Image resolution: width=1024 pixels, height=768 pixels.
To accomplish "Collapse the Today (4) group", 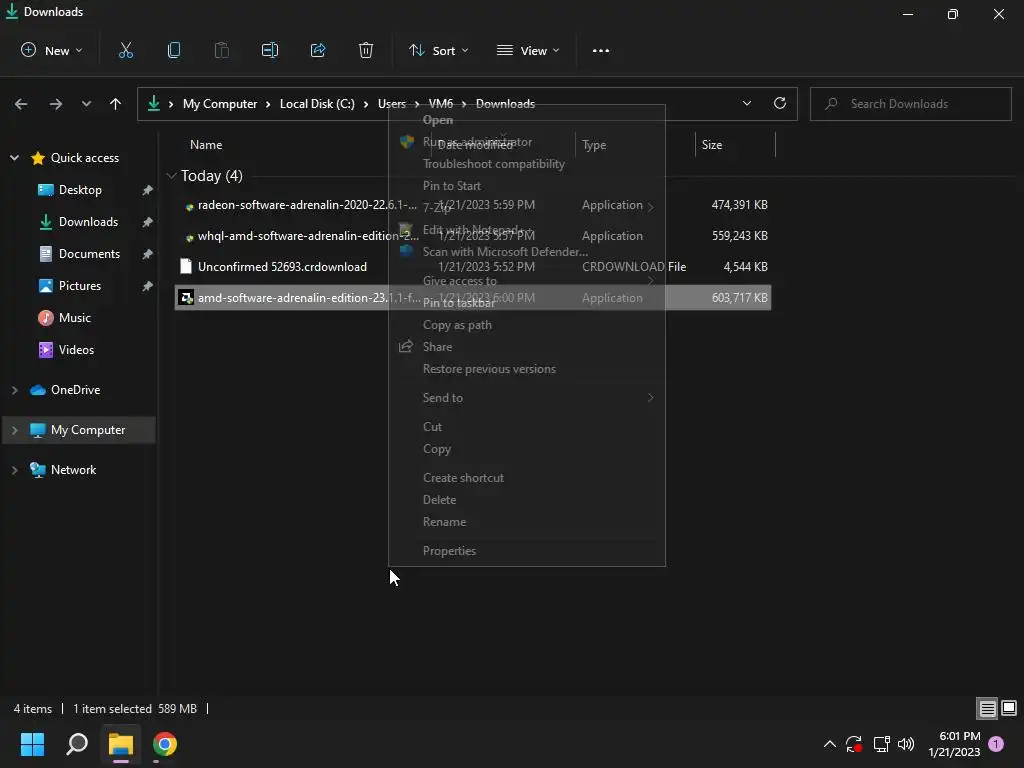I will (172, 176).
